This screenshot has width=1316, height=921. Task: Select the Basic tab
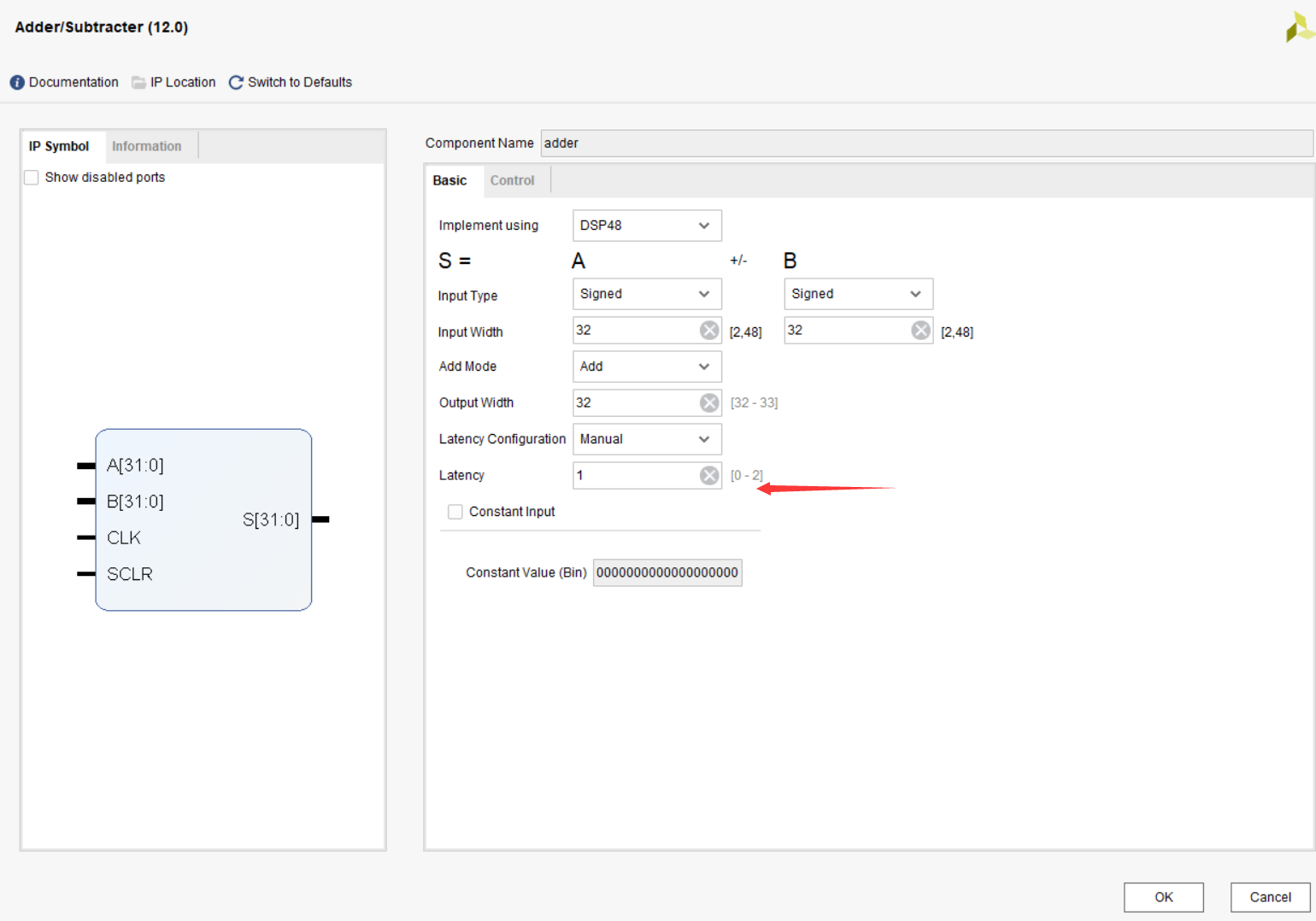click(449, 180)
